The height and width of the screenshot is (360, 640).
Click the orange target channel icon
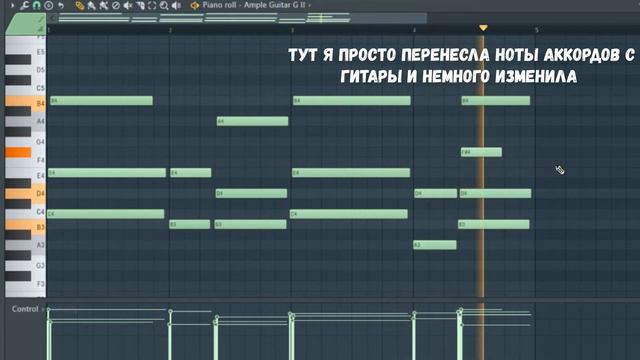(195, 5)
